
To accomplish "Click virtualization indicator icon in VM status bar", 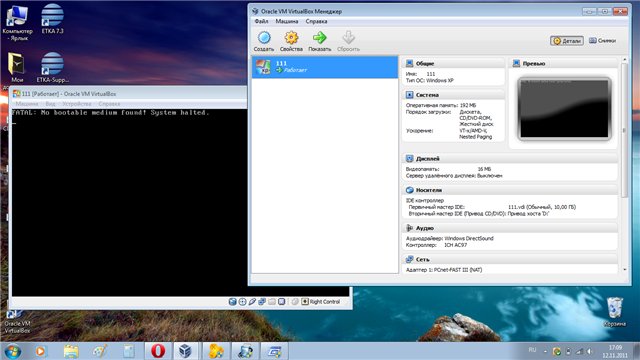I will (x=282, y=302).
